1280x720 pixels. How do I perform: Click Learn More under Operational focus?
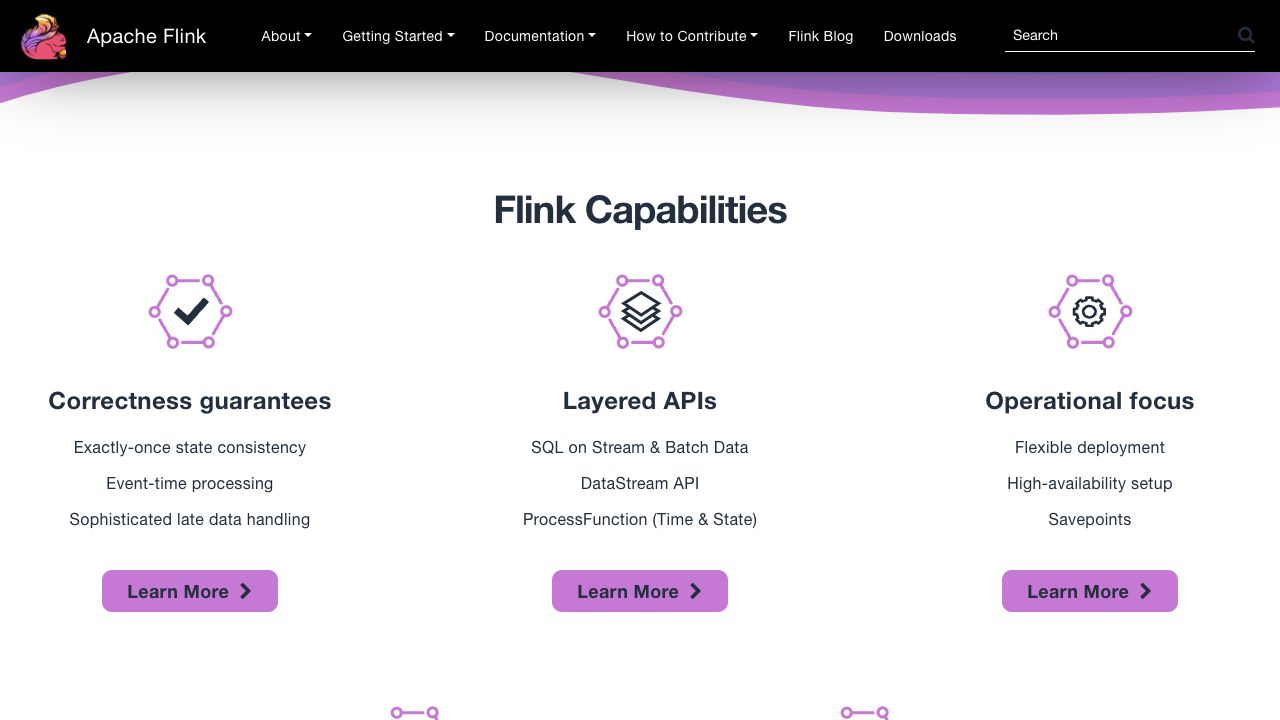point(1078,591)
